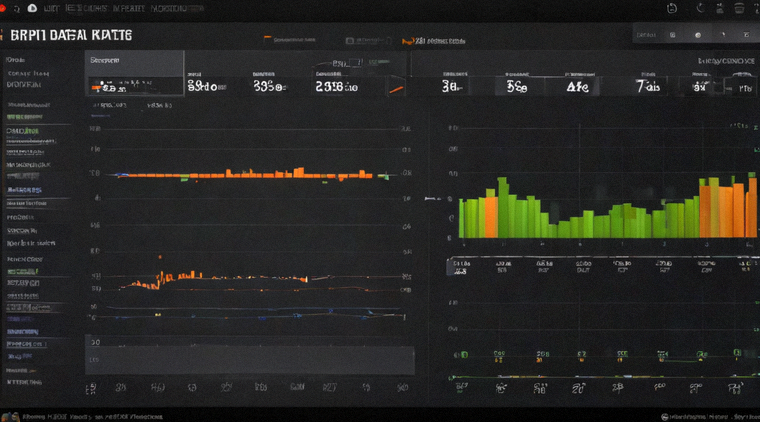Click the save document icon in top bar
Viewport: 760px width, 422px height.
(x=672, y=8)
